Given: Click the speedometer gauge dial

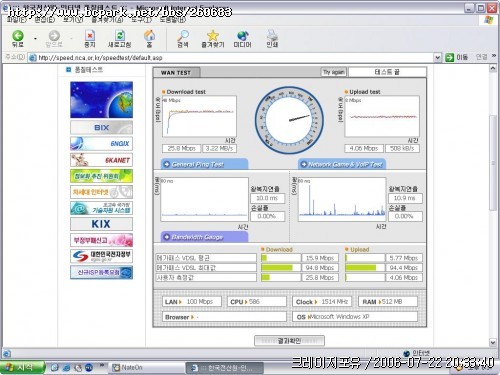Looking at the screenshot, I should click(289, 120).
